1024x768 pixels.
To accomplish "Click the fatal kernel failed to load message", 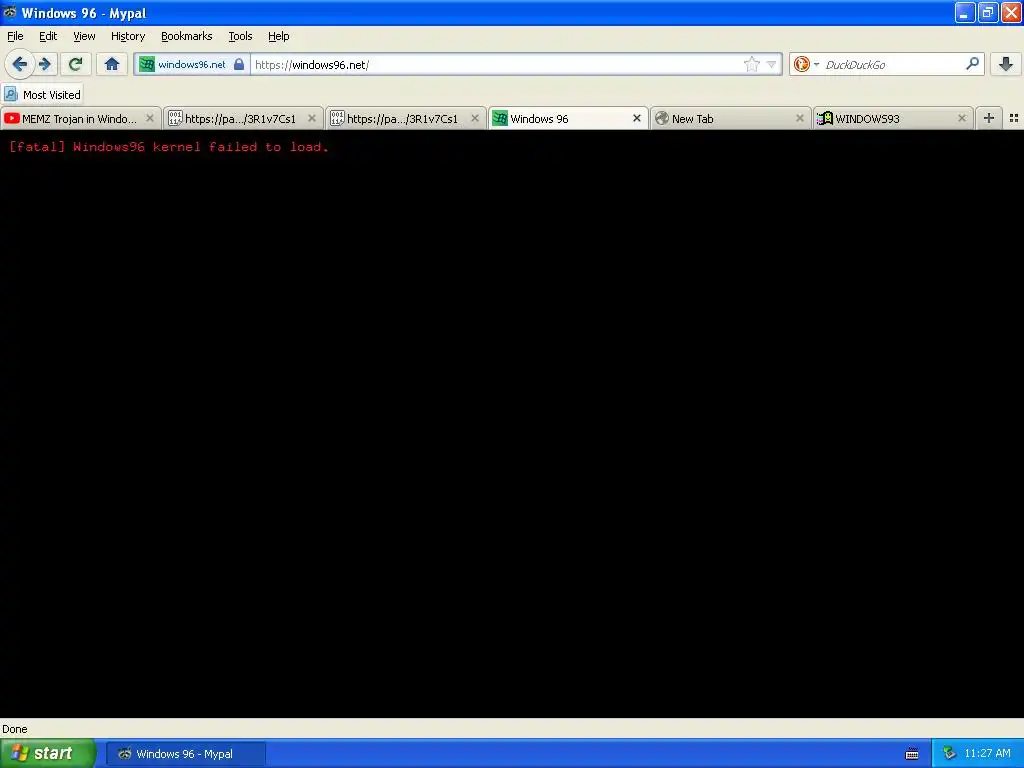I will point(169,147).
